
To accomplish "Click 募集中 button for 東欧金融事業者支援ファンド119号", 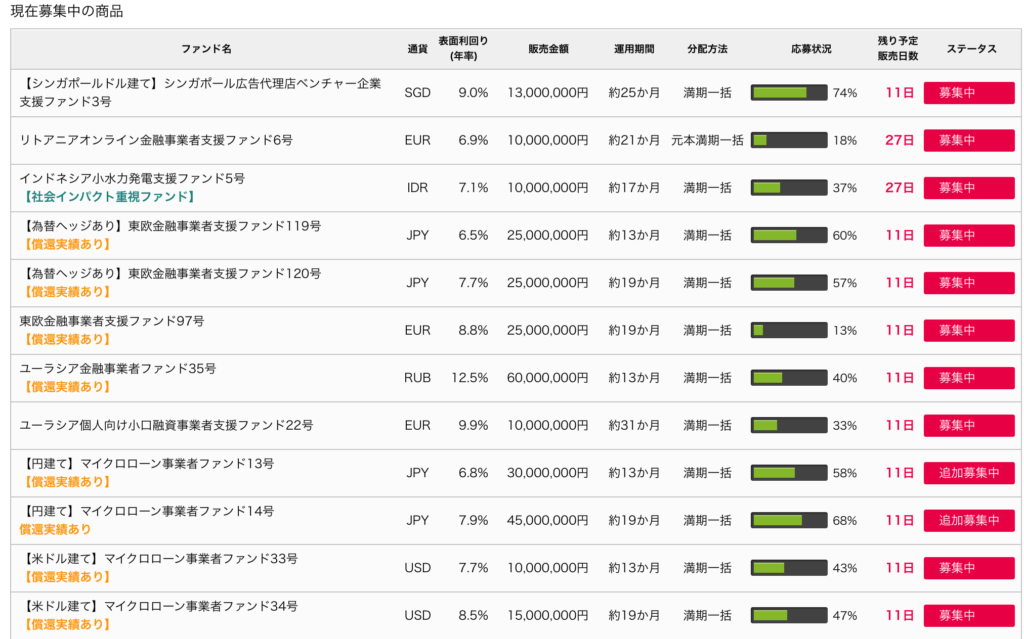I will click(968, 235).
